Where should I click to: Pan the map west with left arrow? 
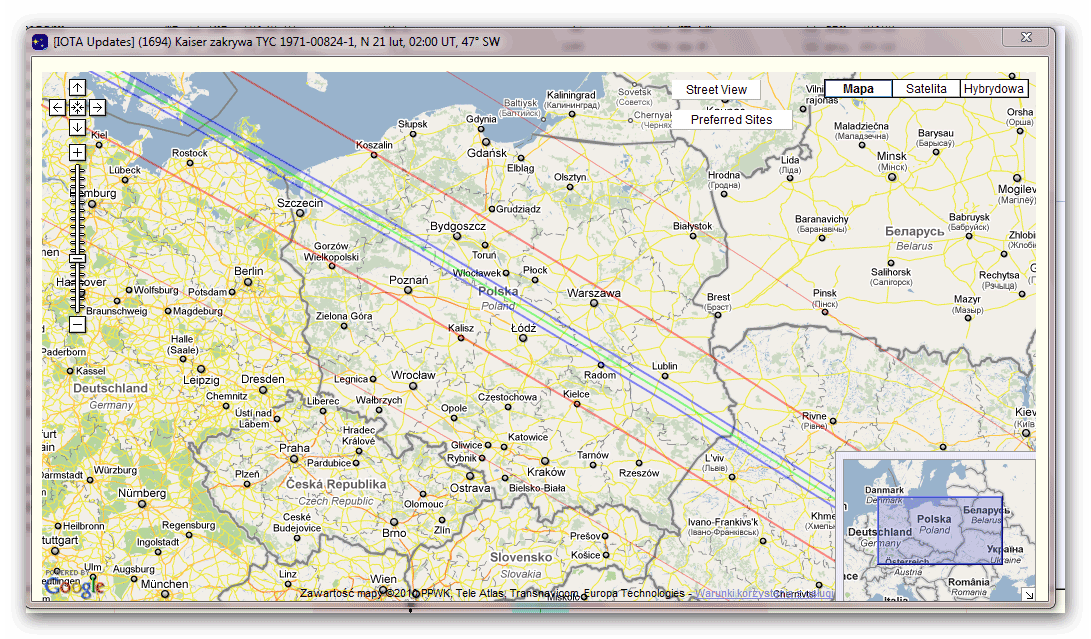(57, 107)
